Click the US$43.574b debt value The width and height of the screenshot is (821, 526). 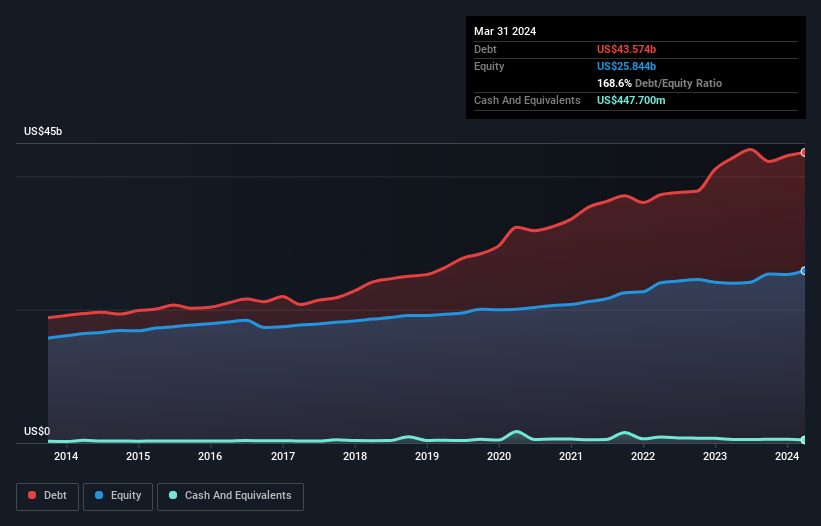click(626, 49)
